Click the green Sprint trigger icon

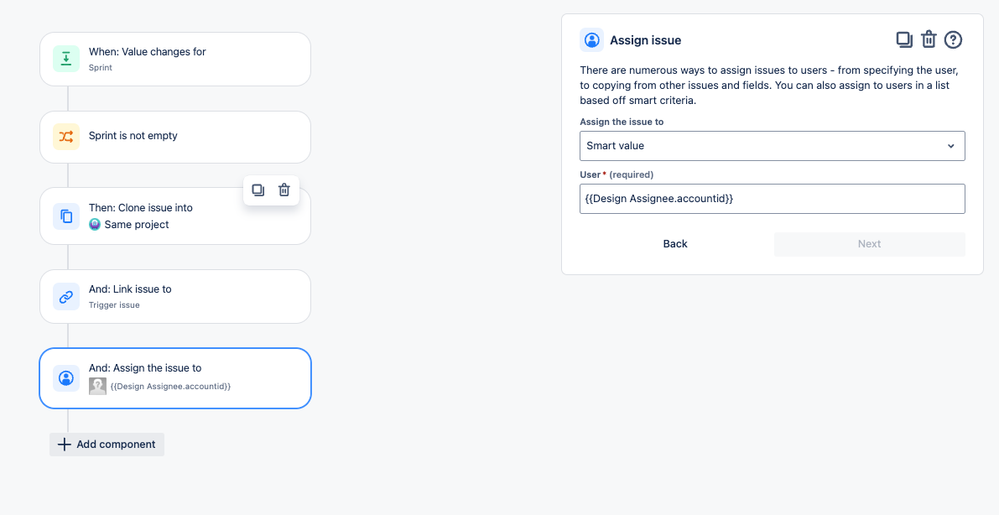pos(66,59)
